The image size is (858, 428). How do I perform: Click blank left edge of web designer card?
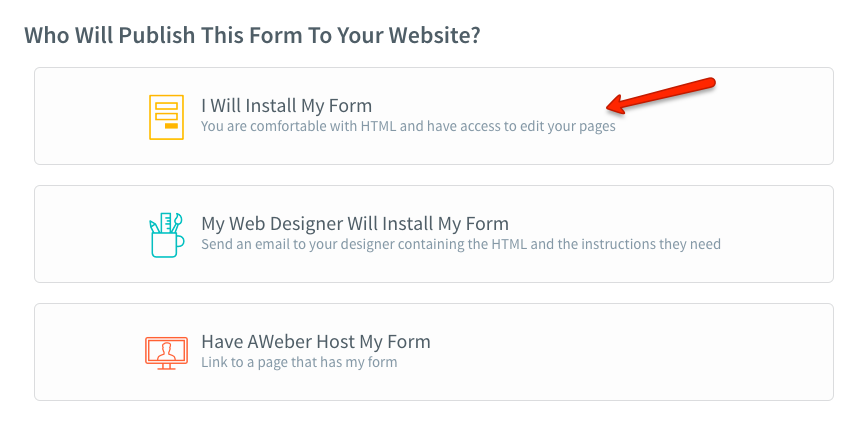[x=80, y=234]
